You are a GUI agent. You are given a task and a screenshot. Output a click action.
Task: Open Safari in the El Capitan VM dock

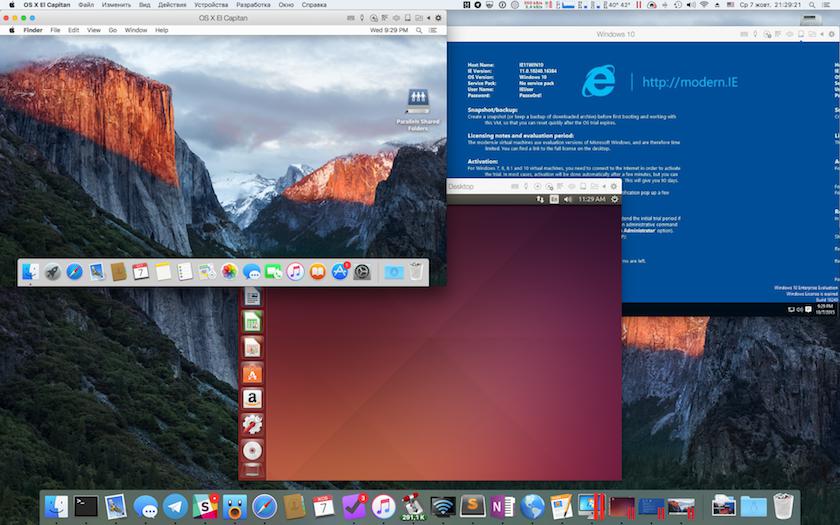click(x=74, y=271)
